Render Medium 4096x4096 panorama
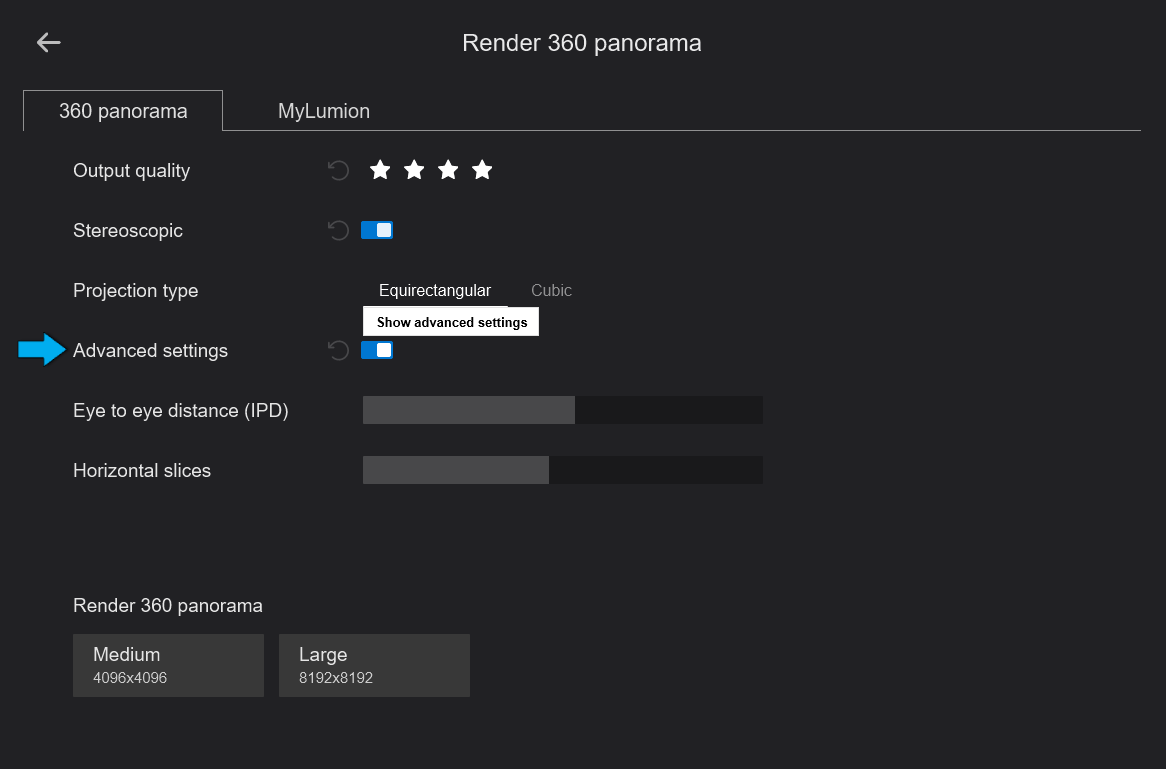The height and width of the screenshot is (769, 1166). pyautogui.click(x=168, y=665)
